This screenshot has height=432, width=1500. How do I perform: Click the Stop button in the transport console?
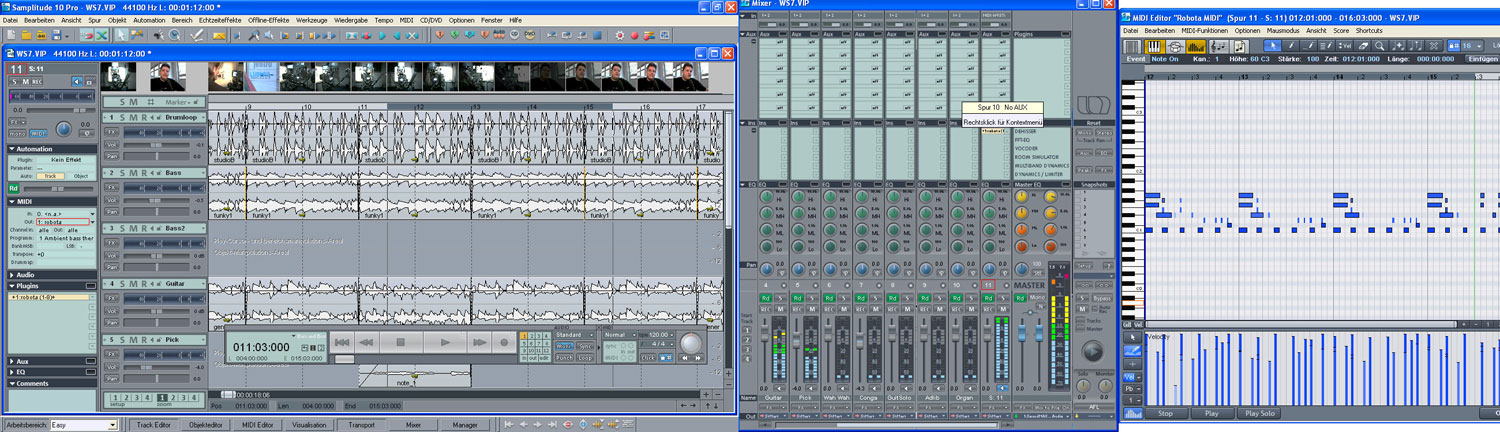400,343
